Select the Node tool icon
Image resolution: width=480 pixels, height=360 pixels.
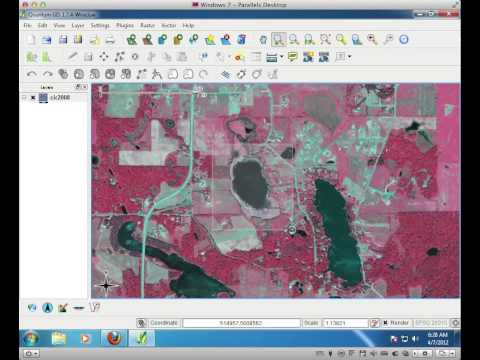(x=119, y=57)
